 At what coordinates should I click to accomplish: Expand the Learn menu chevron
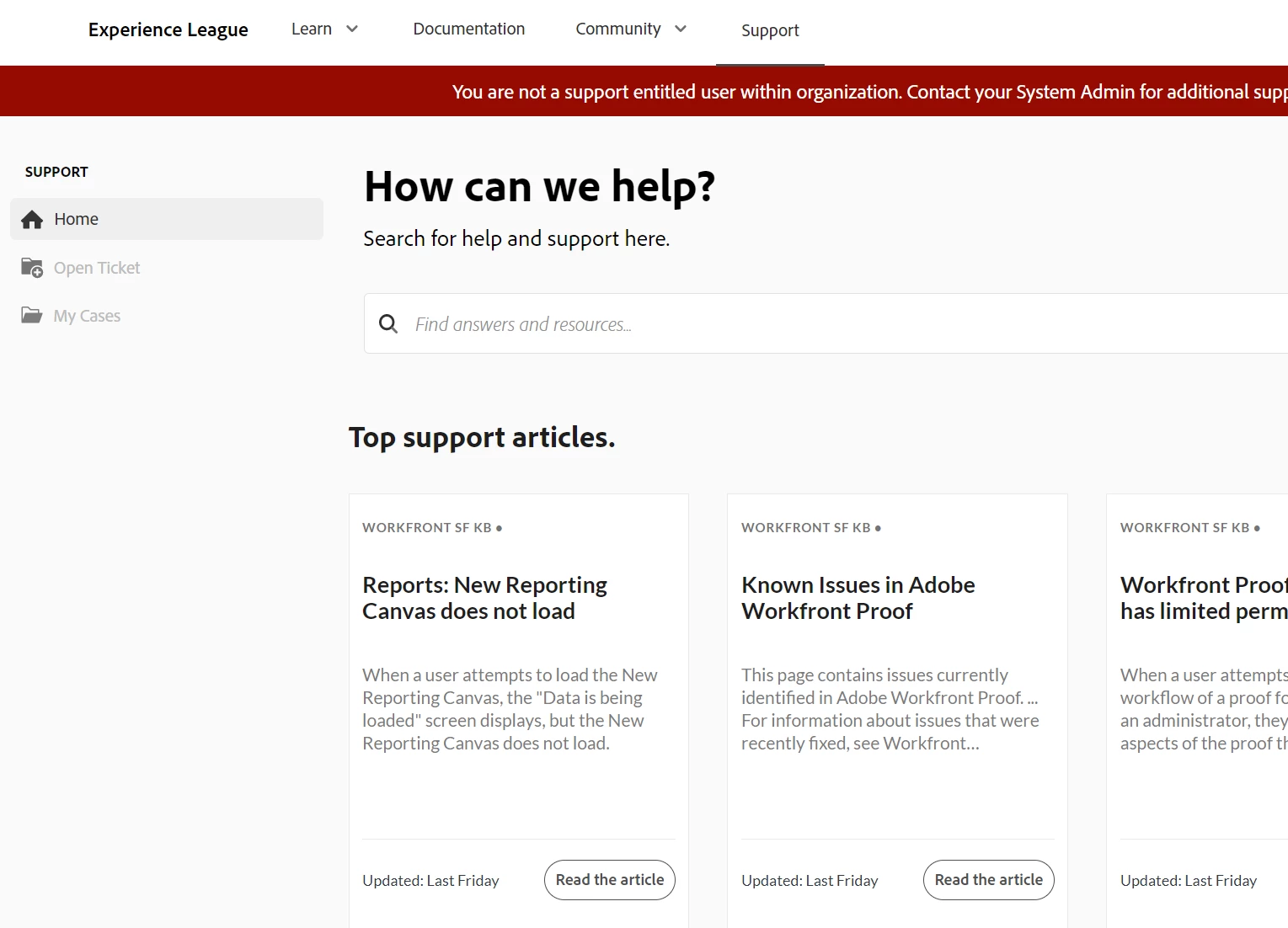pos(352,29)
